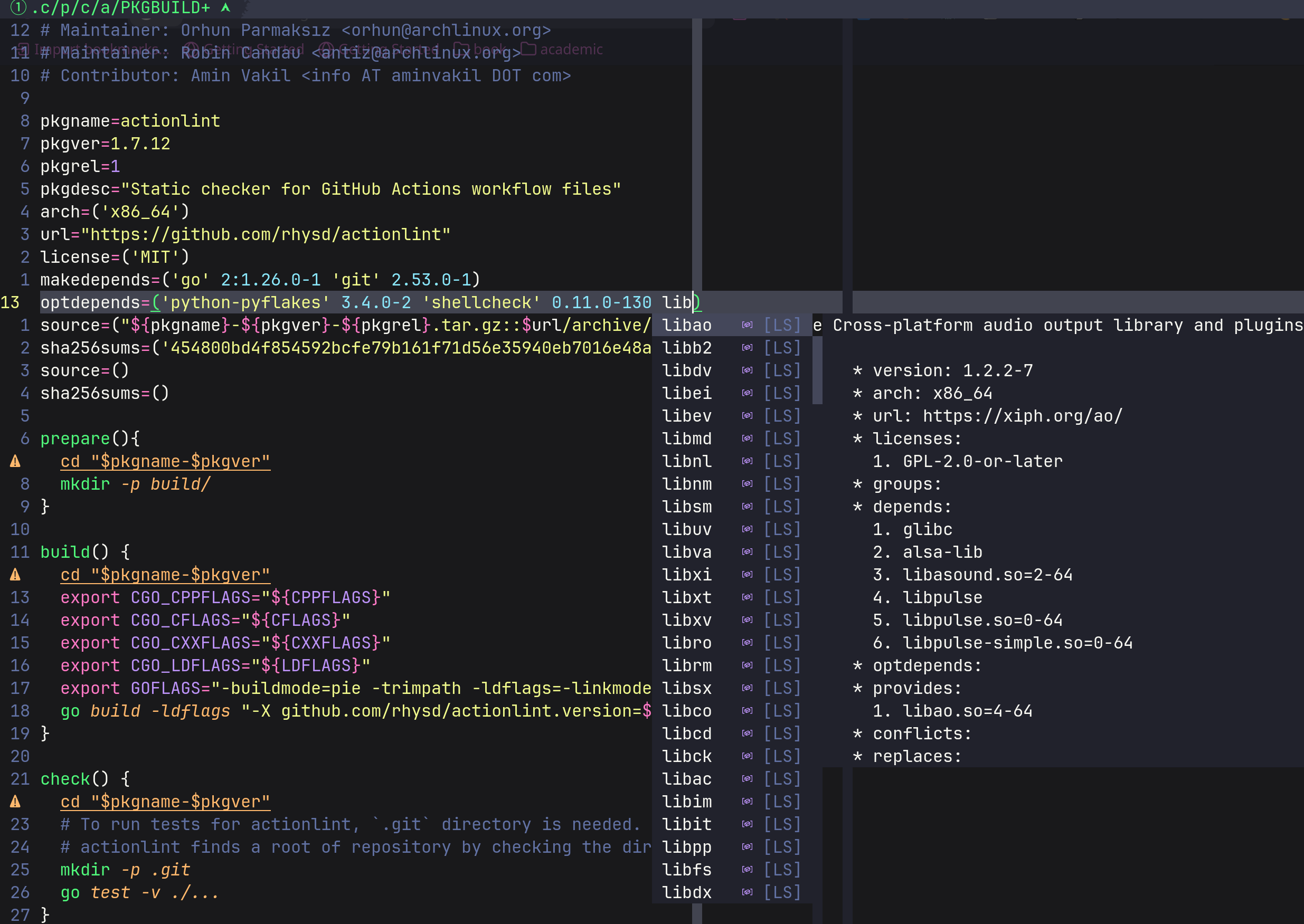Choose libdx at the list bottom
This screenshot has height=924, width=1304.
[731, 892]
